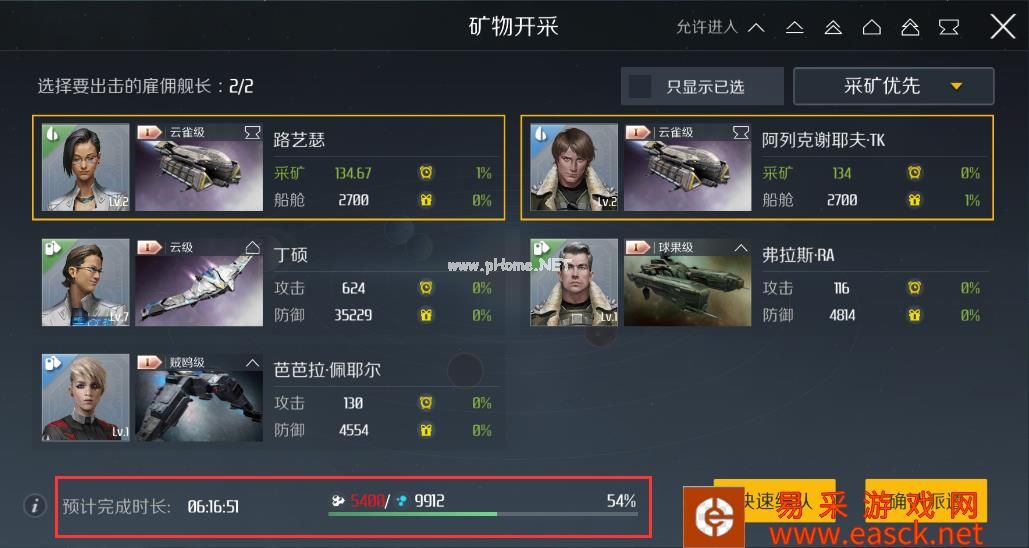
Task: Click the quick formation yellow button
Action: (774, 502)
